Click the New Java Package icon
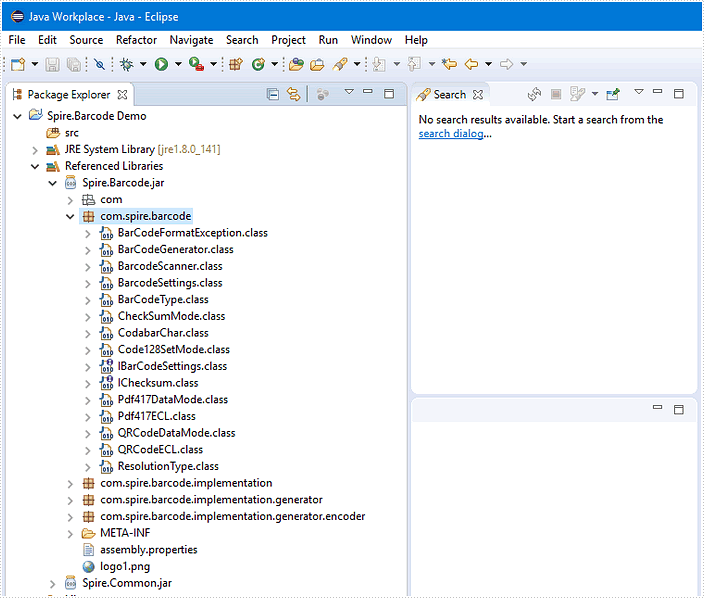 click(236, 64)
